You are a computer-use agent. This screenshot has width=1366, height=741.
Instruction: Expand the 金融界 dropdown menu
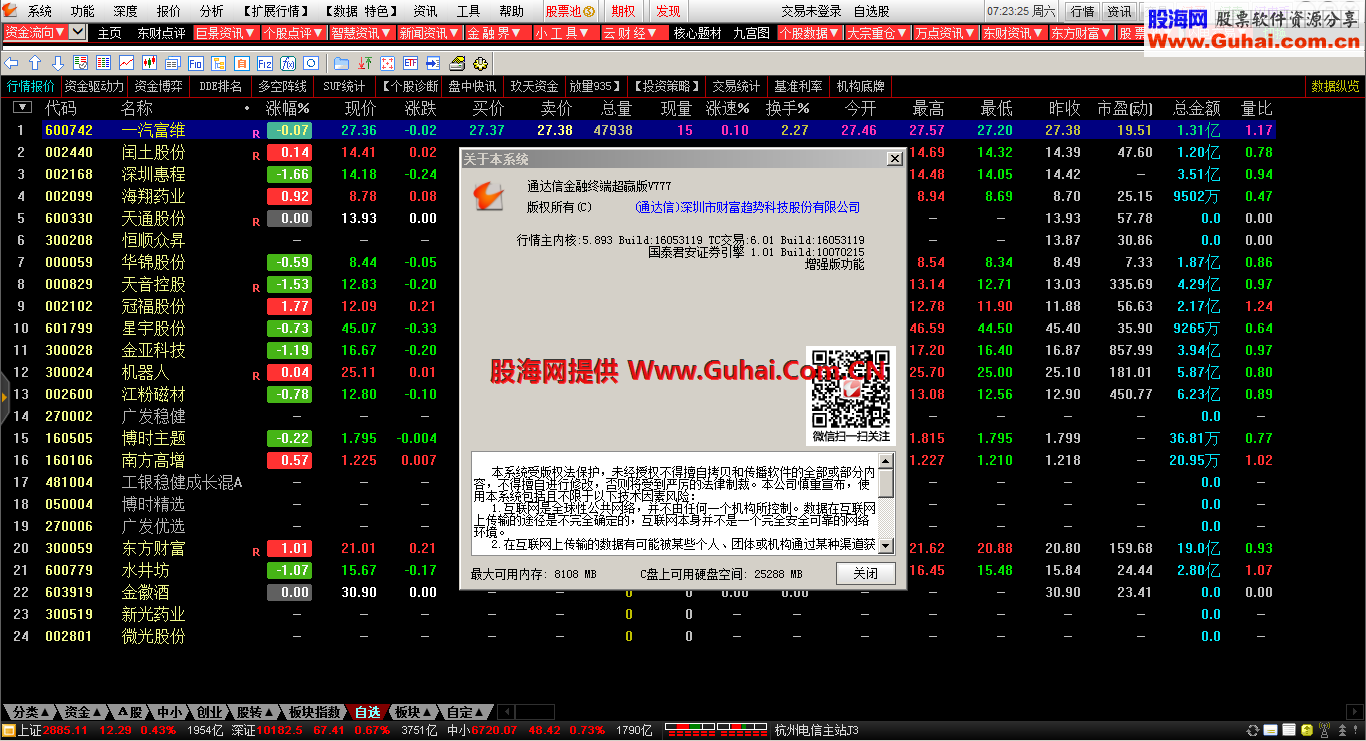(497, 33)
